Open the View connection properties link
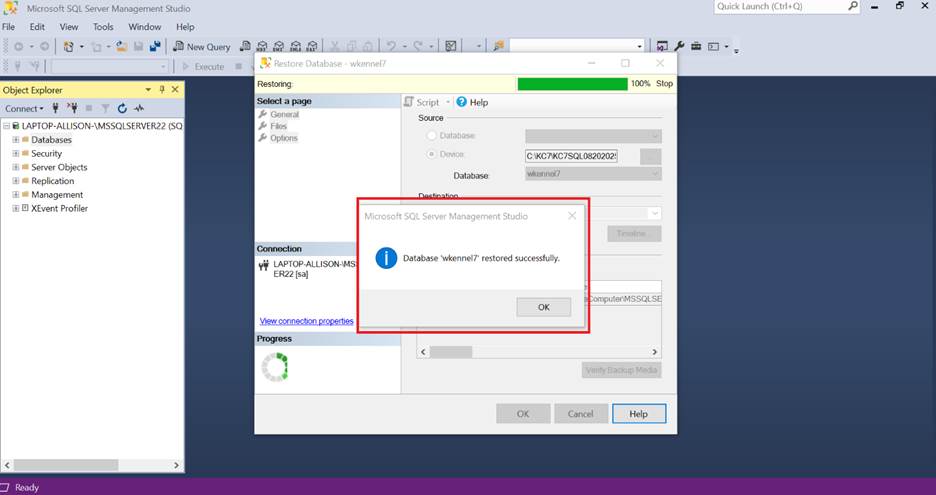The image size is (936, 495). tap(306, 321)
